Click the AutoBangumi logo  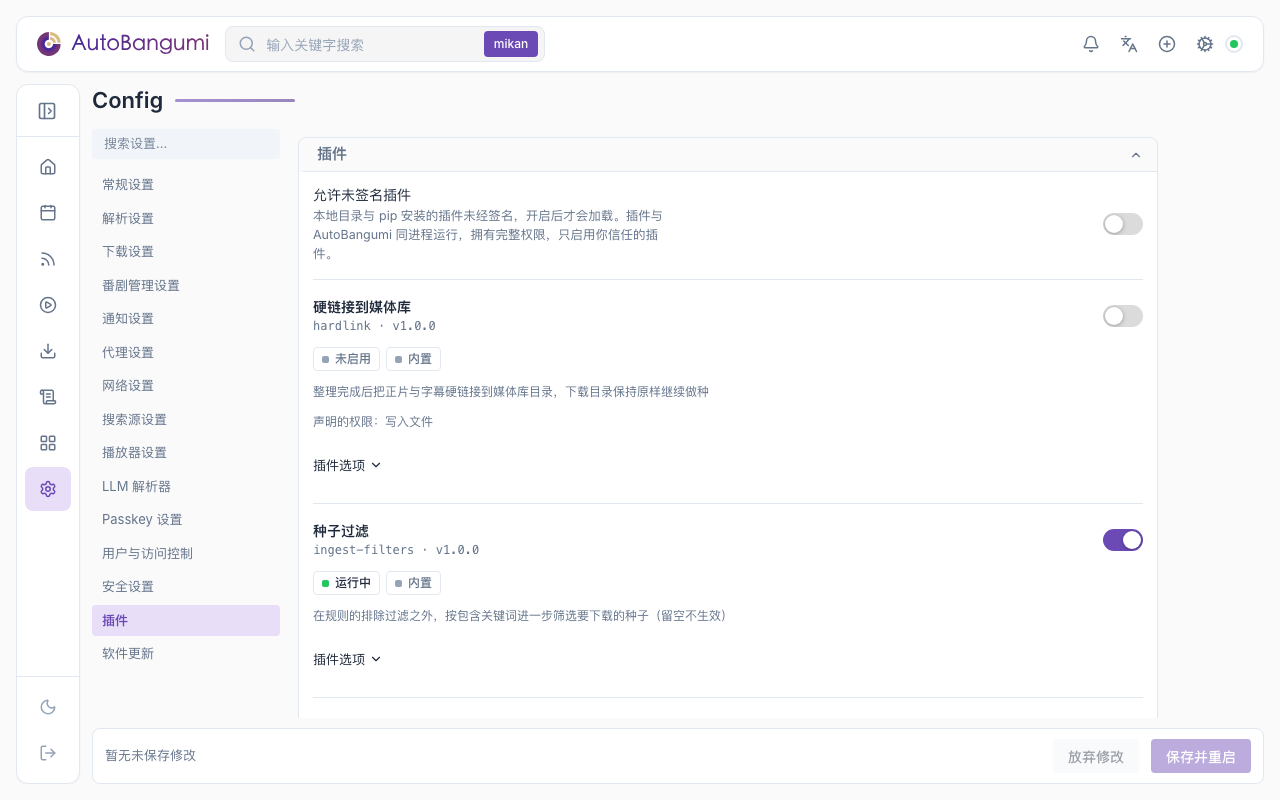tap(123, 44)
